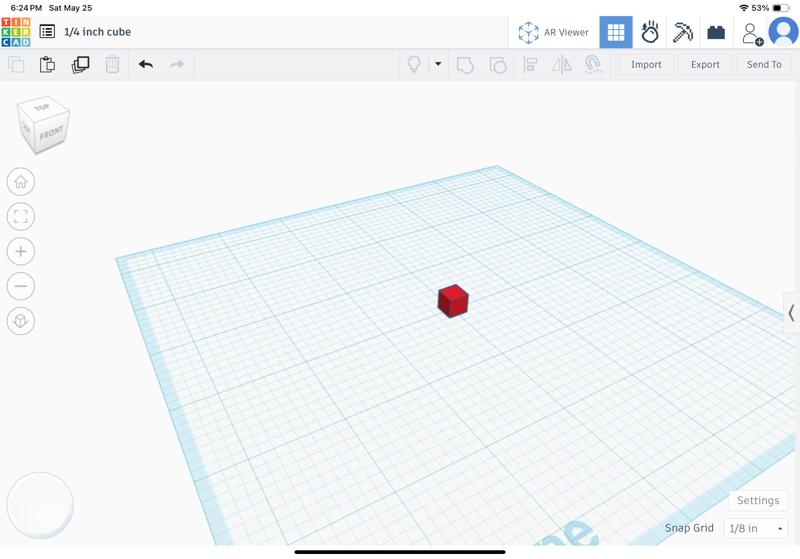Click the round orbit joystick control
Viewport: 800px width, 559px height.
(x=40, y=505)
